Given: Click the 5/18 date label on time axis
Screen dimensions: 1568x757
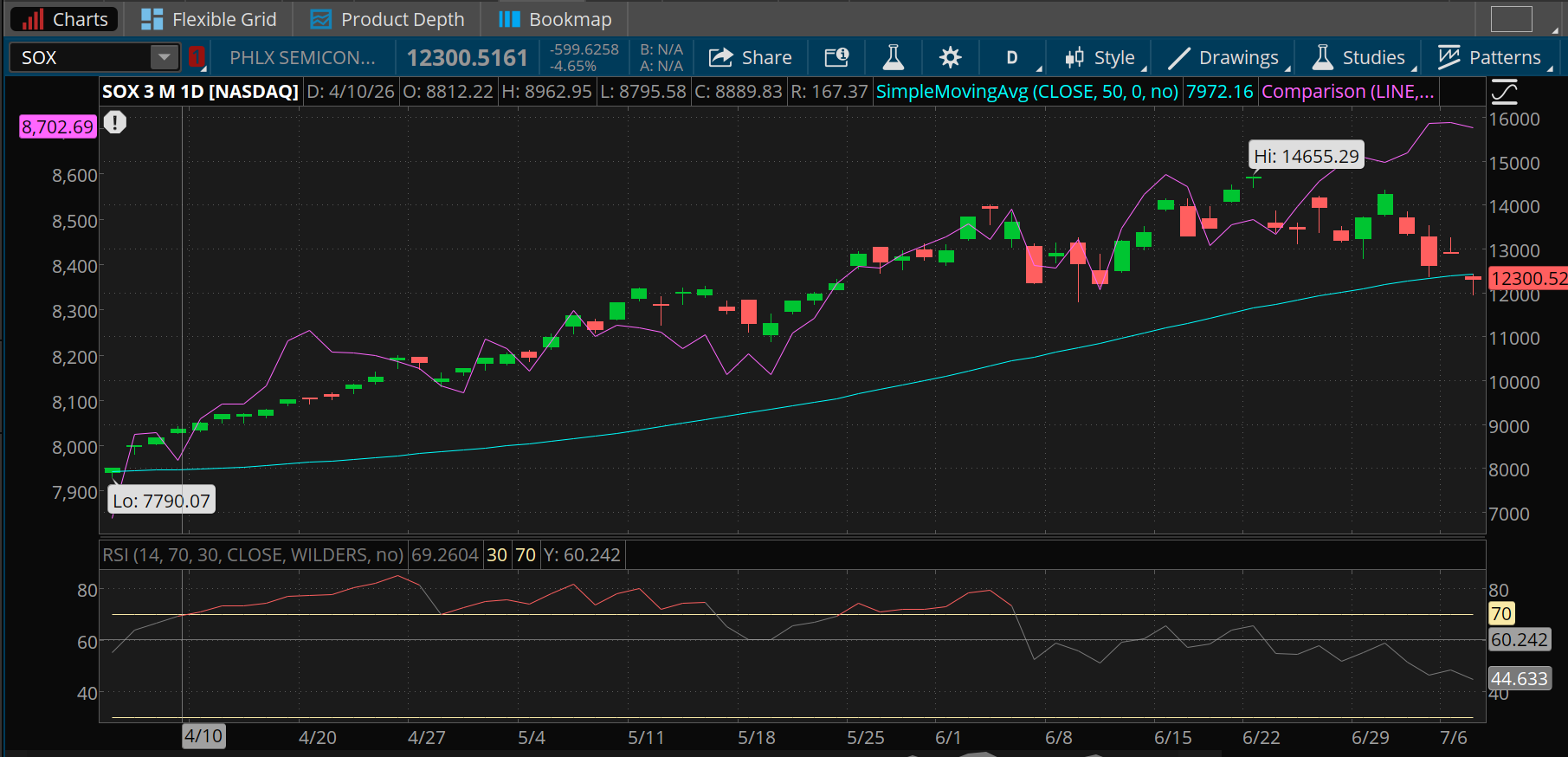Looking at the screenshot, I should 757,738.
